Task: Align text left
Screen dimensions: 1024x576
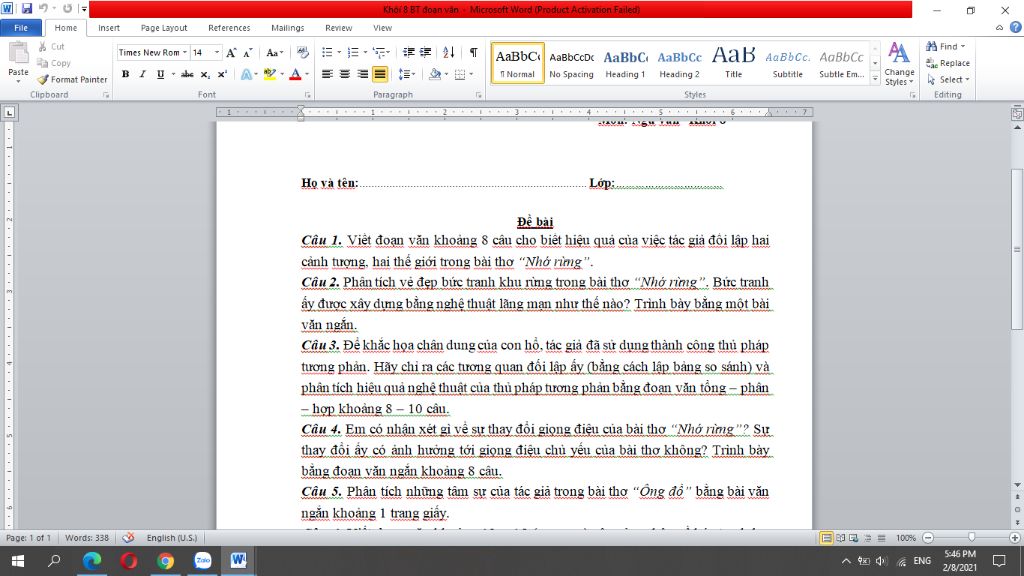Action: click(x=327, y=74)
